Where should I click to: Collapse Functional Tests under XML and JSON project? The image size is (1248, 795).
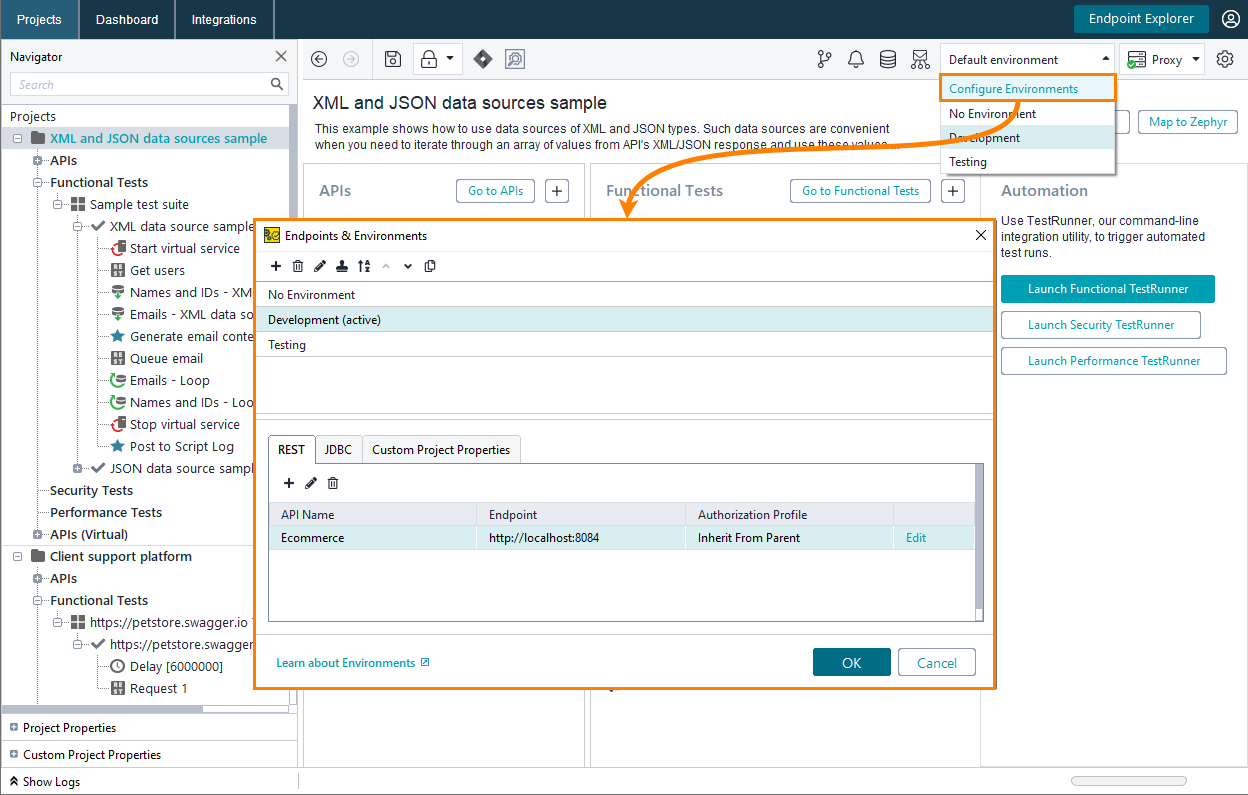37,183
